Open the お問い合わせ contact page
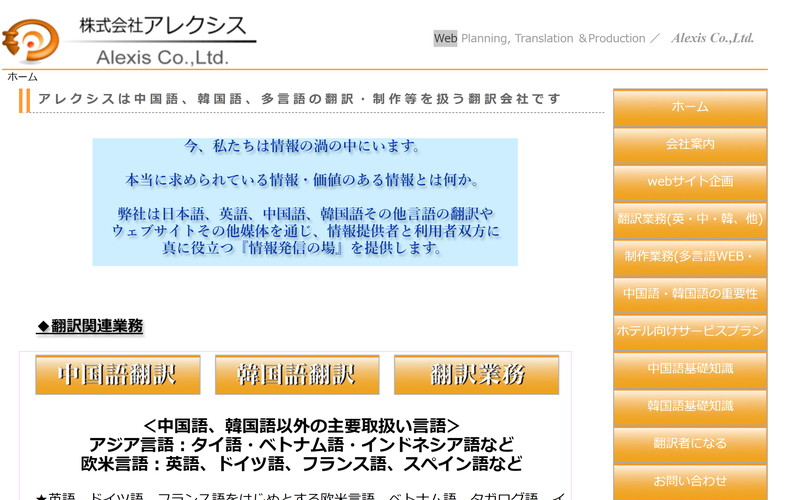 tap(690, 481)
